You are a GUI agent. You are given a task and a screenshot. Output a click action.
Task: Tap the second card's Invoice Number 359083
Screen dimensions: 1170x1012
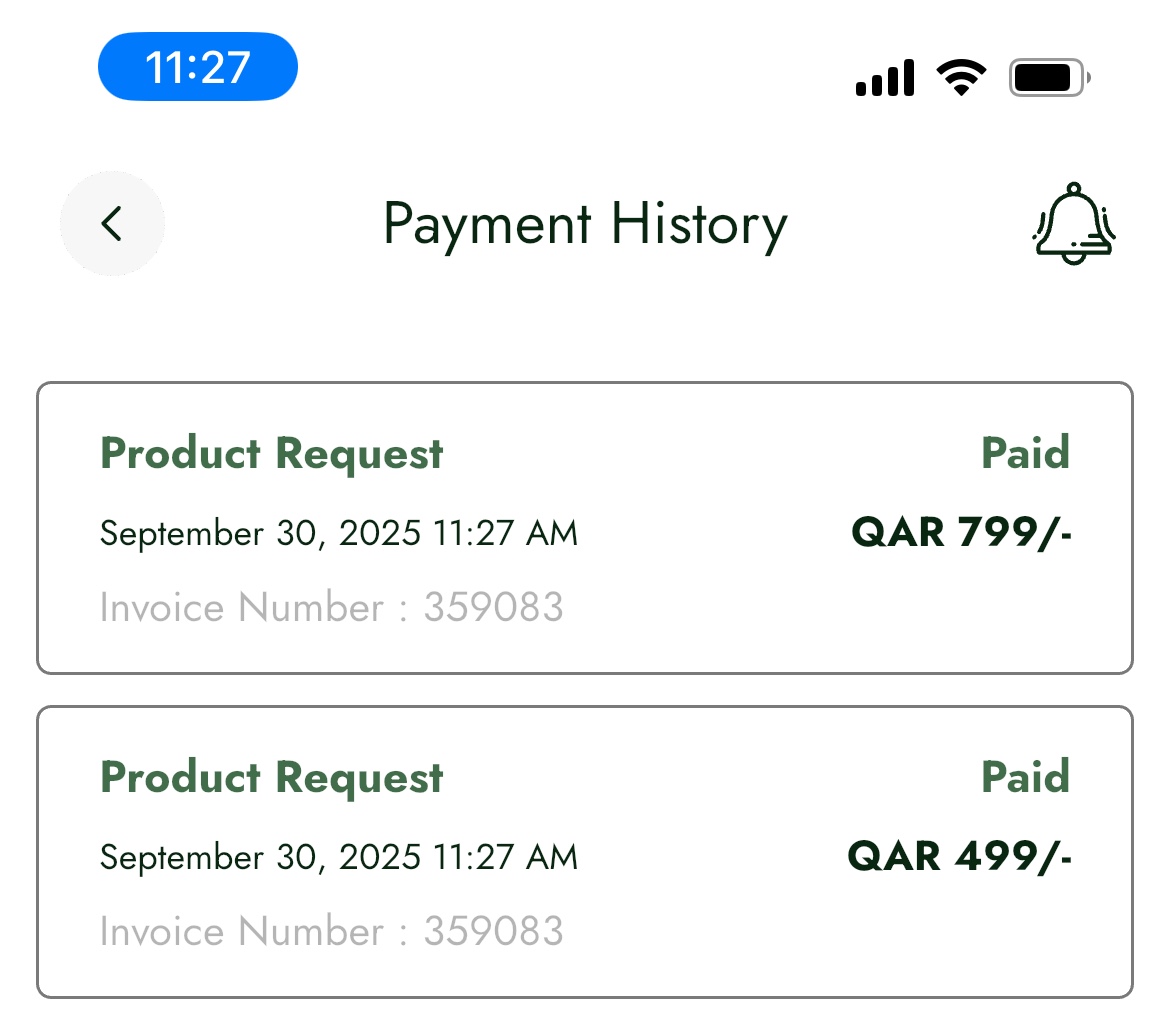332,932
